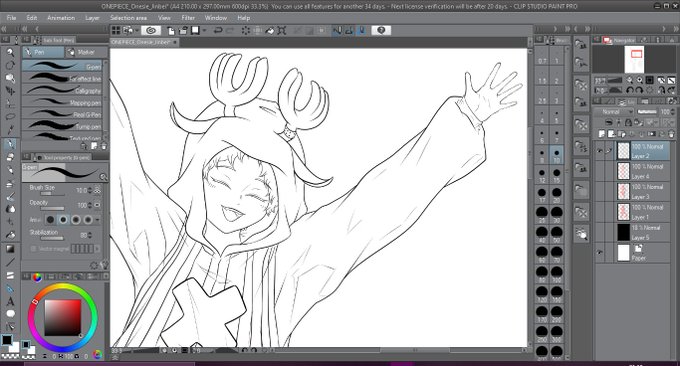Image resolution: width=680 pixels, height=366 pixels.
Task: Collapse left panel dock double arrow
Action: pyautogui.click(x=4, y=29)
